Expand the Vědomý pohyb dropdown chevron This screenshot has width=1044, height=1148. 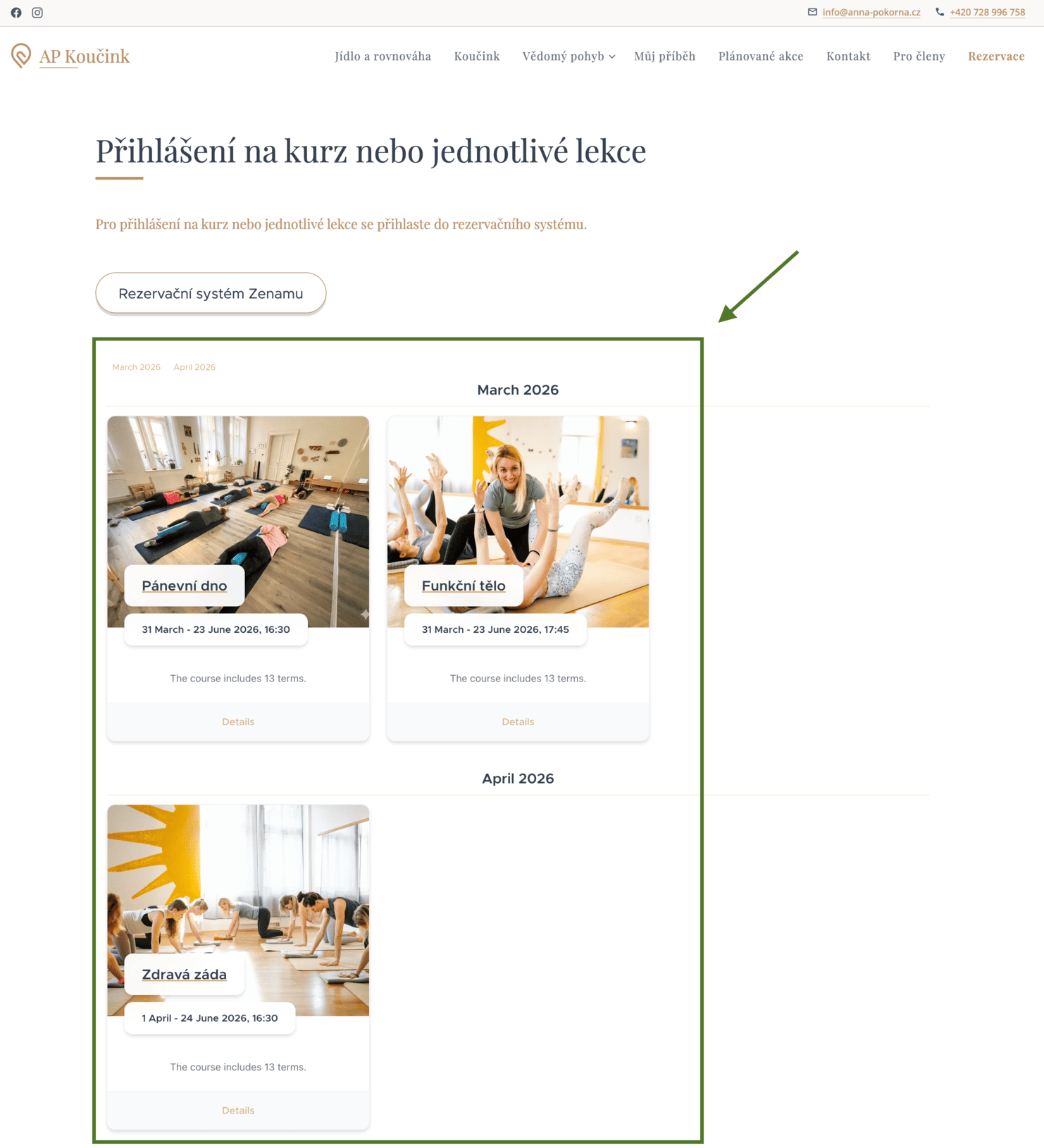click(x=612, y=57)
